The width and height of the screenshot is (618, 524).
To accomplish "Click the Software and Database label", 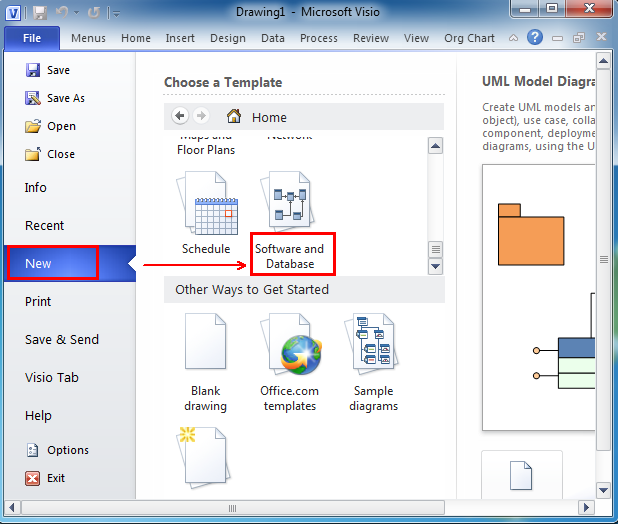I will [290, 256].
